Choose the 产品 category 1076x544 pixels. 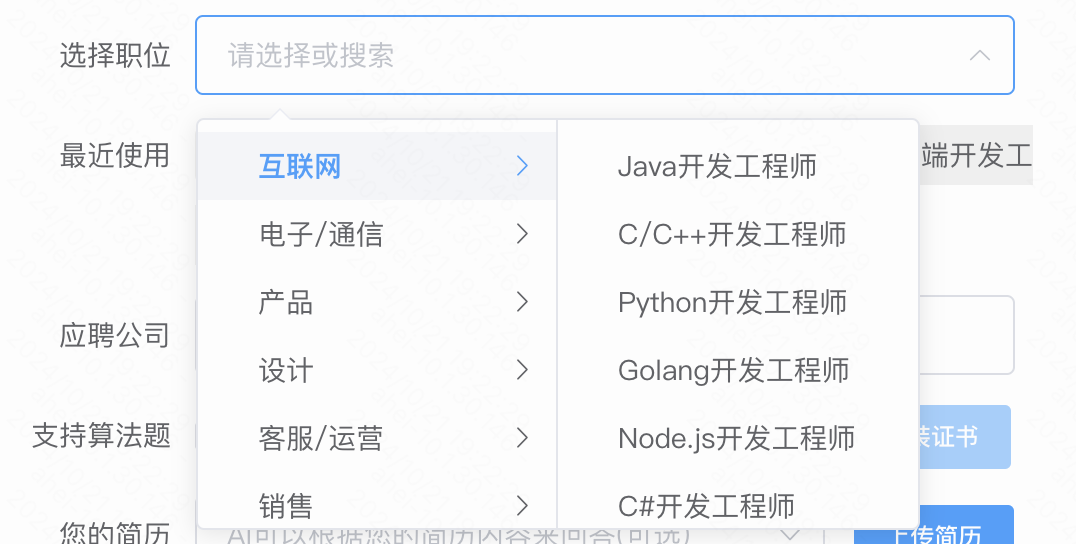click(x=286, y=302)
